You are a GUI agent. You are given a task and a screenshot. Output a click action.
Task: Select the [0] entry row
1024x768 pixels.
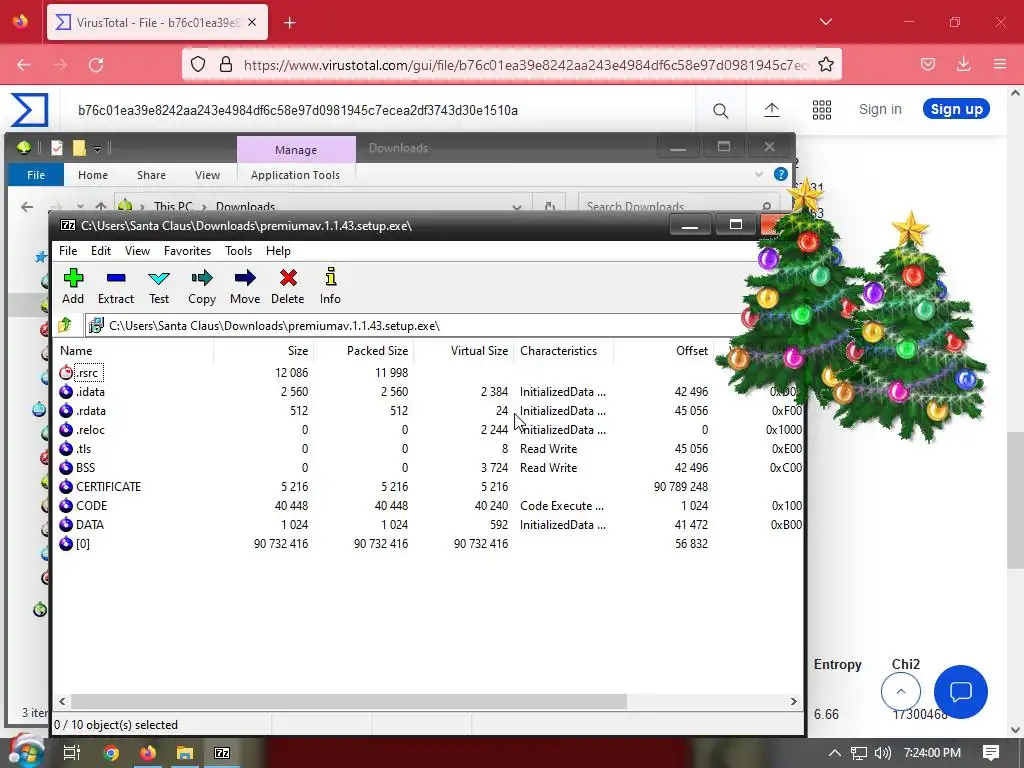click(428, 543)
